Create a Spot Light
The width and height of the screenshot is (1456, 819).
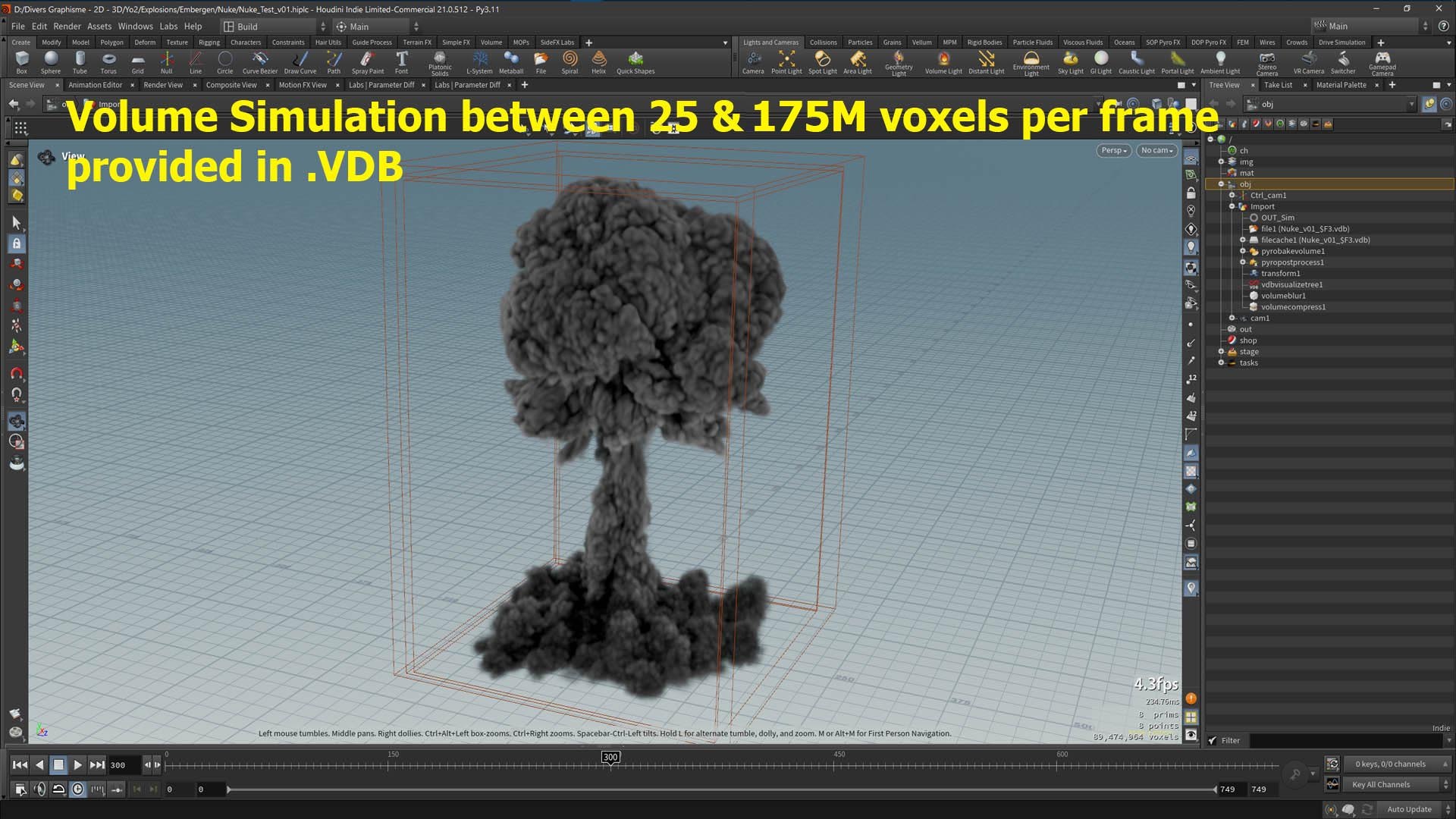822,62
